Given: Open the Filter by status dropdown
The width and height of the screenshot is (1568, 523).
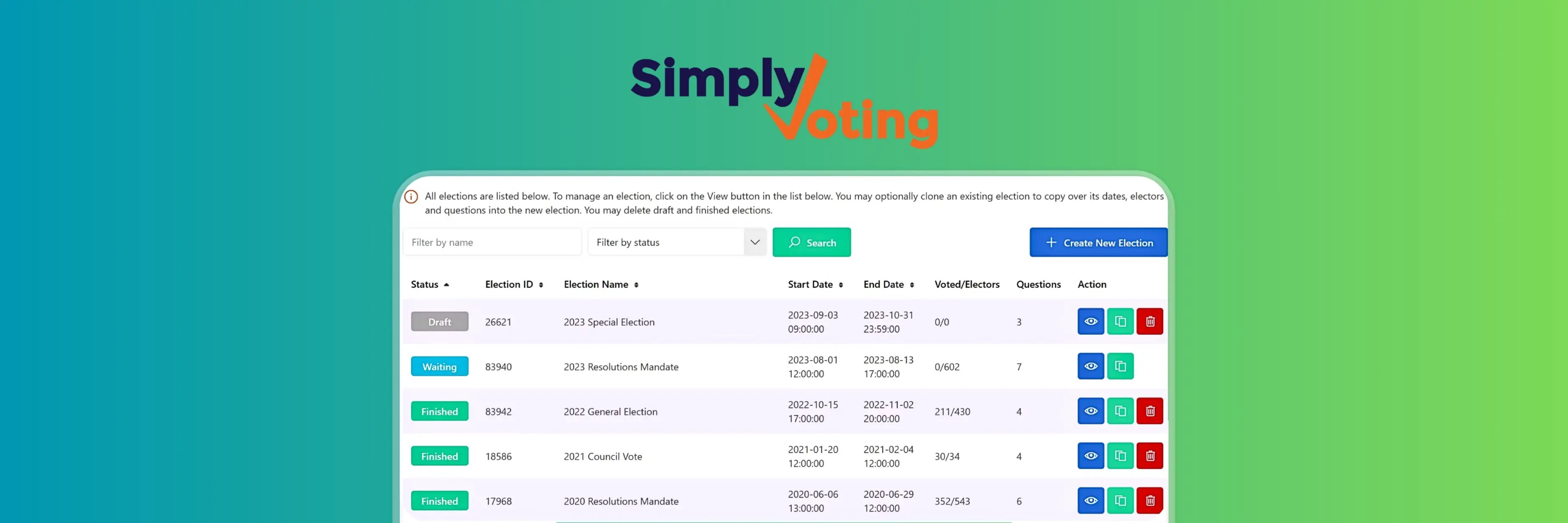Looking at the screenshot, I should pyautogui.click(x=755, y=242).
